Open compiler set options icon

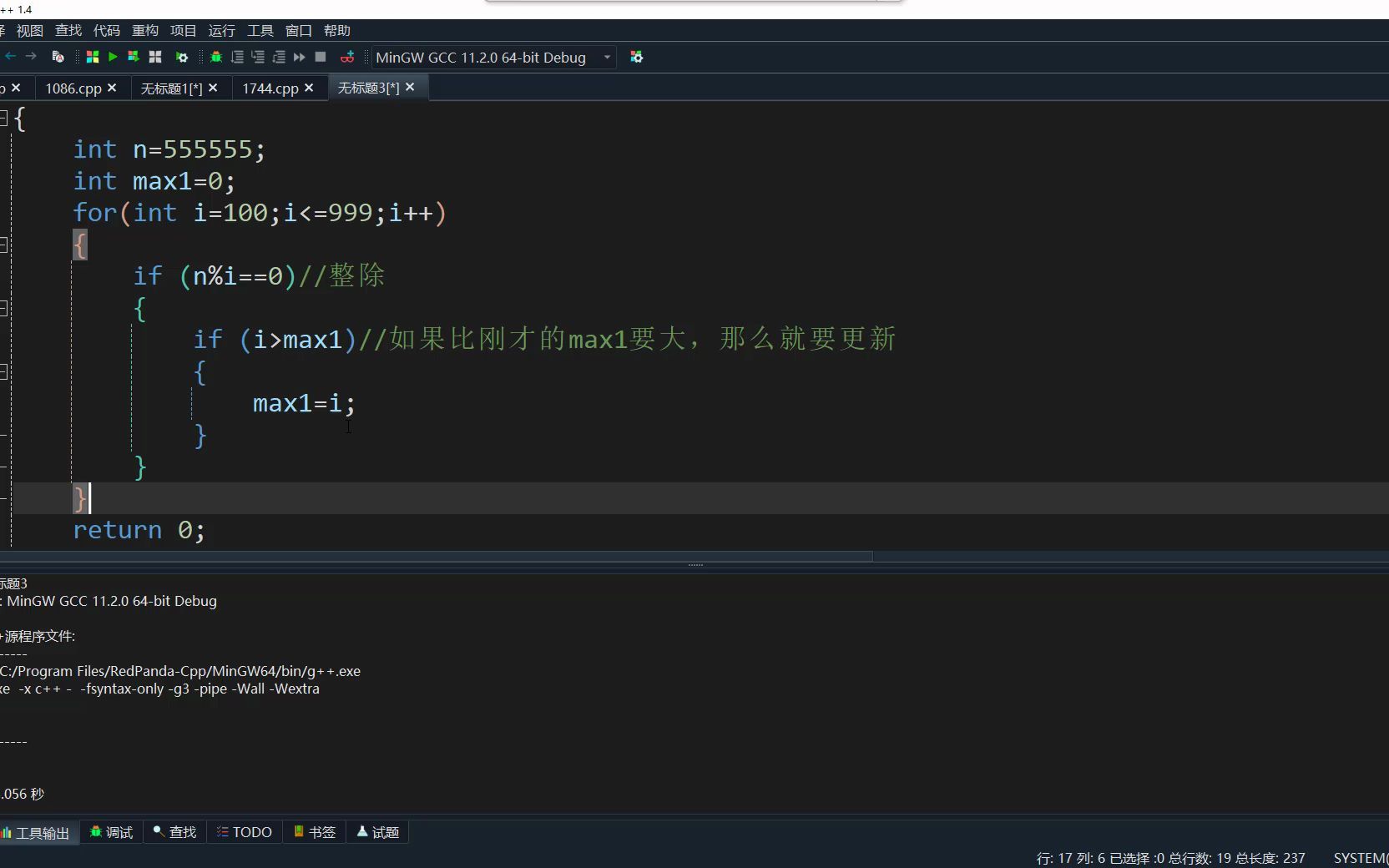[637, 57]
